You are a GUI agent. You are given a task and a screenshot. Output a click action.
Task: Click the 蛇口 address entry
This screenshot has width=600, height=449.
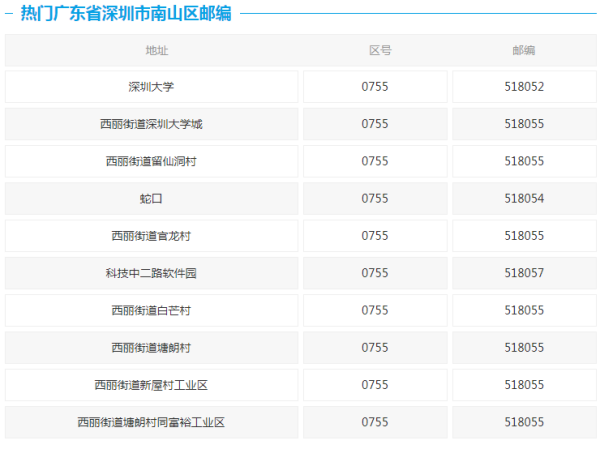pyautogui.click(x=151, y=199)
